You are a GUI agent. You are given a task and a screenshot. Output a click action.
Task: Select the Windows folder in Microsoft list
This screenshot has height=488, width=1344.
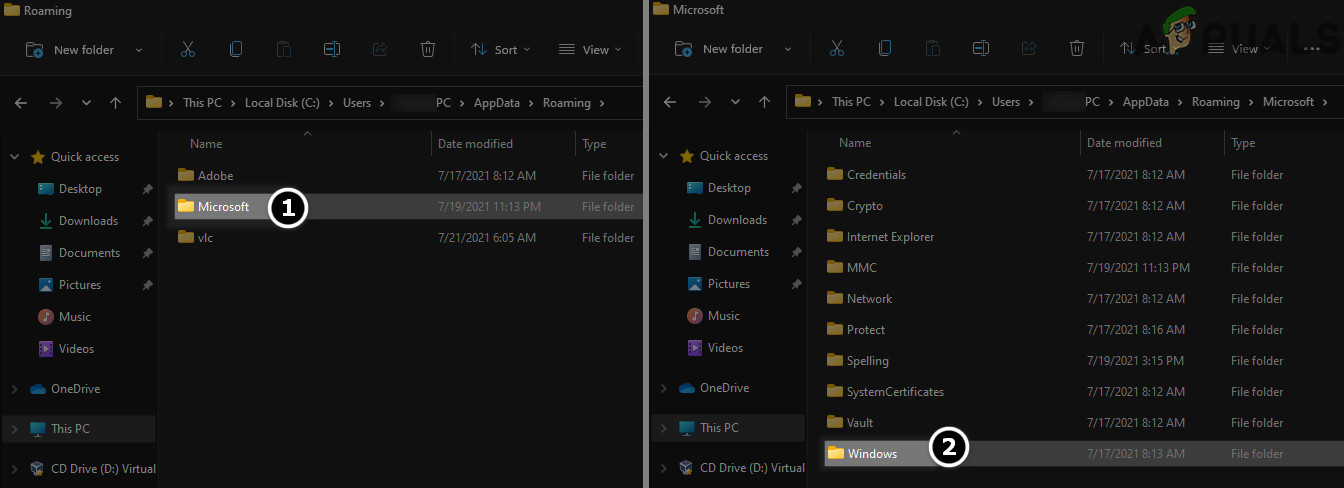pyautogui.click(x=871, y=454)
